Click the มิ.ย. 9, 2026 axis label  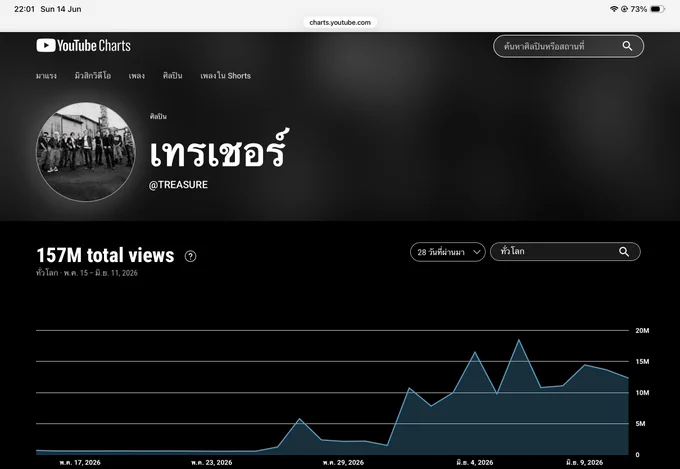tap(585, 462)
